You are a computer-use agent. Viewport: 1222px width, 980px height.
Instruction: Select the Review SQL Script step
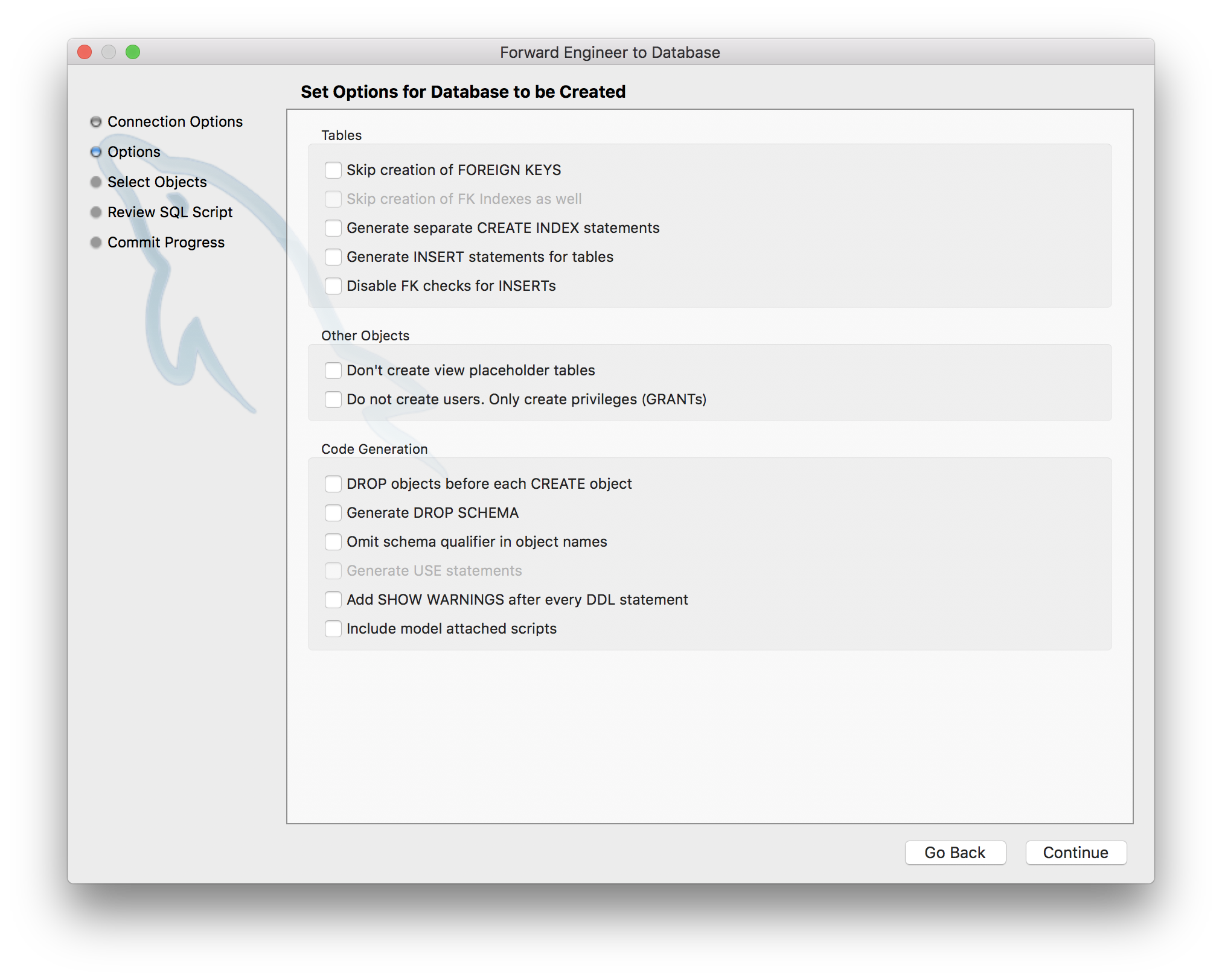point(171,211)
